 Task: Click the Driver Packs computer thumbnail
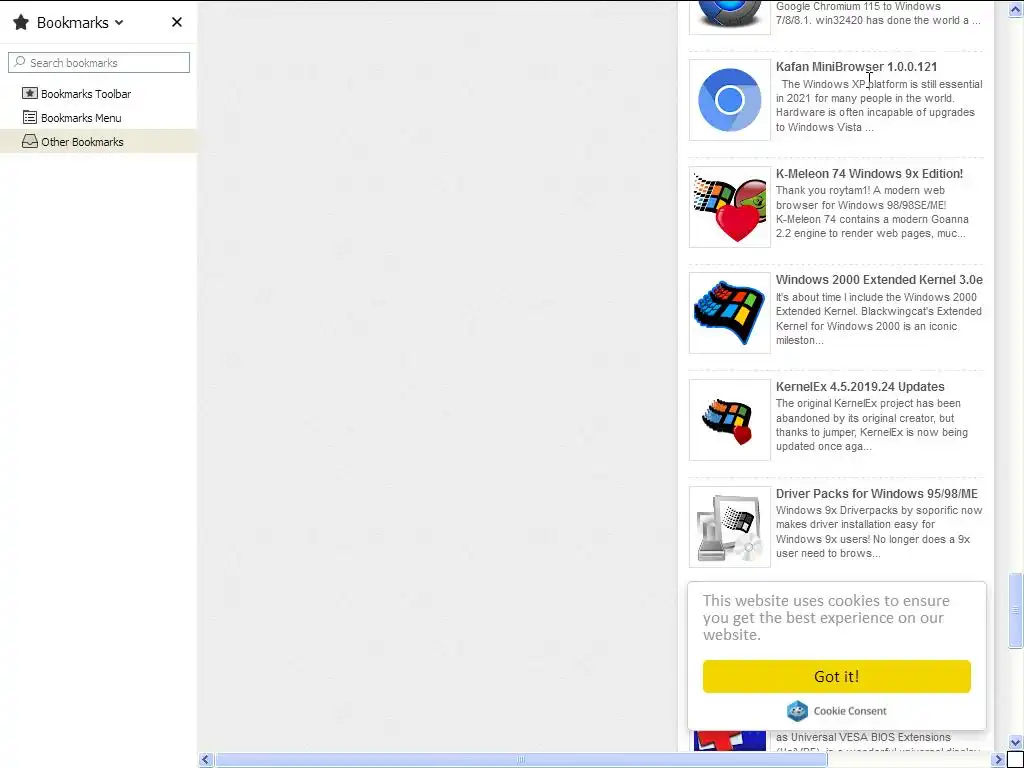[729, 527]
